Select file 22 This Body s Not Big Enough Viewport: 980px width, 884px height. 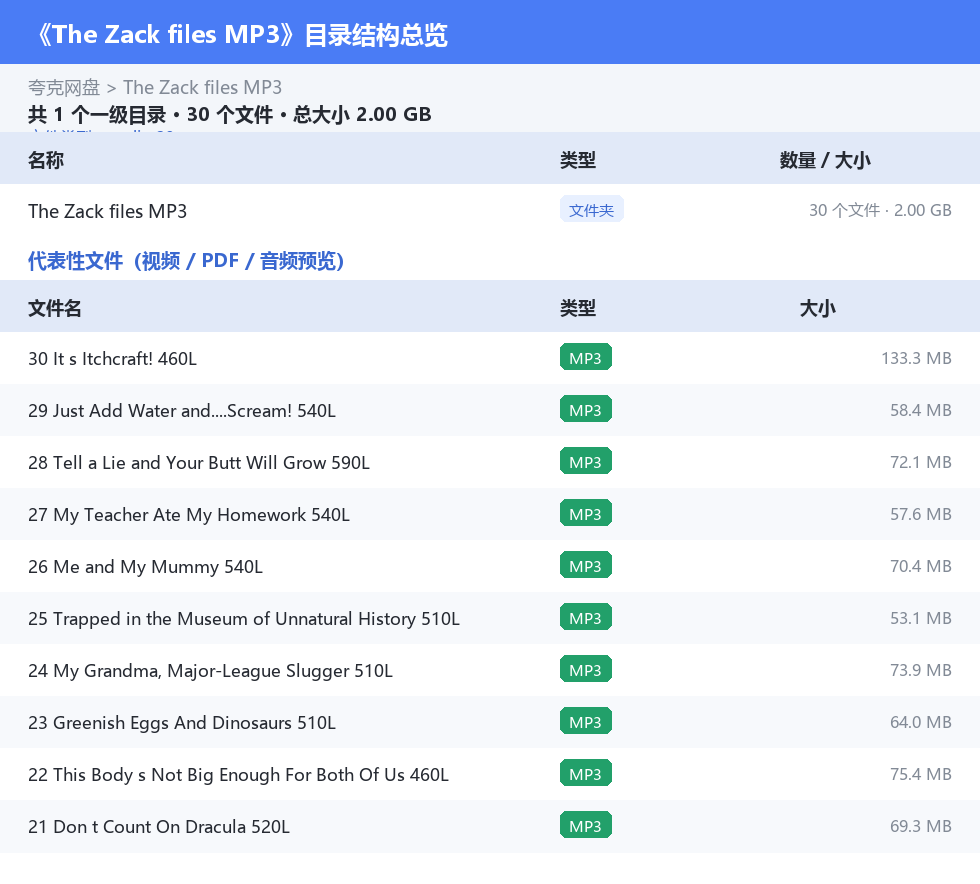(239, 774)
